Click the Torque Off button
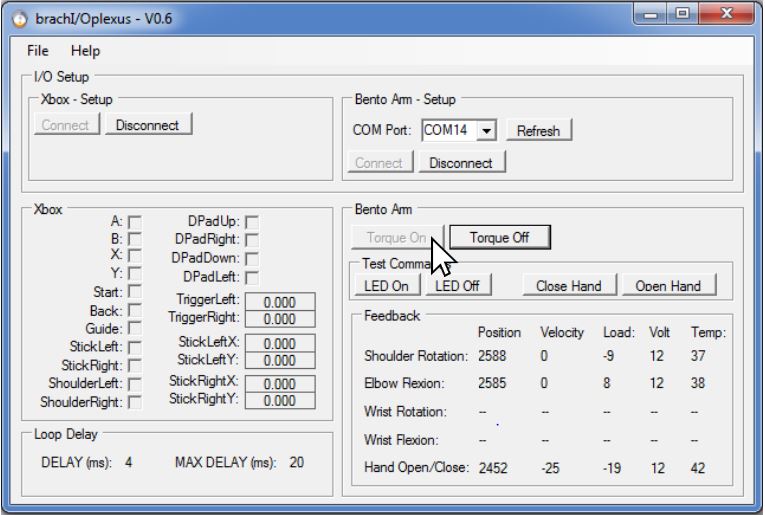Viewport: 765px width, 515px height. tap(499, 238)
